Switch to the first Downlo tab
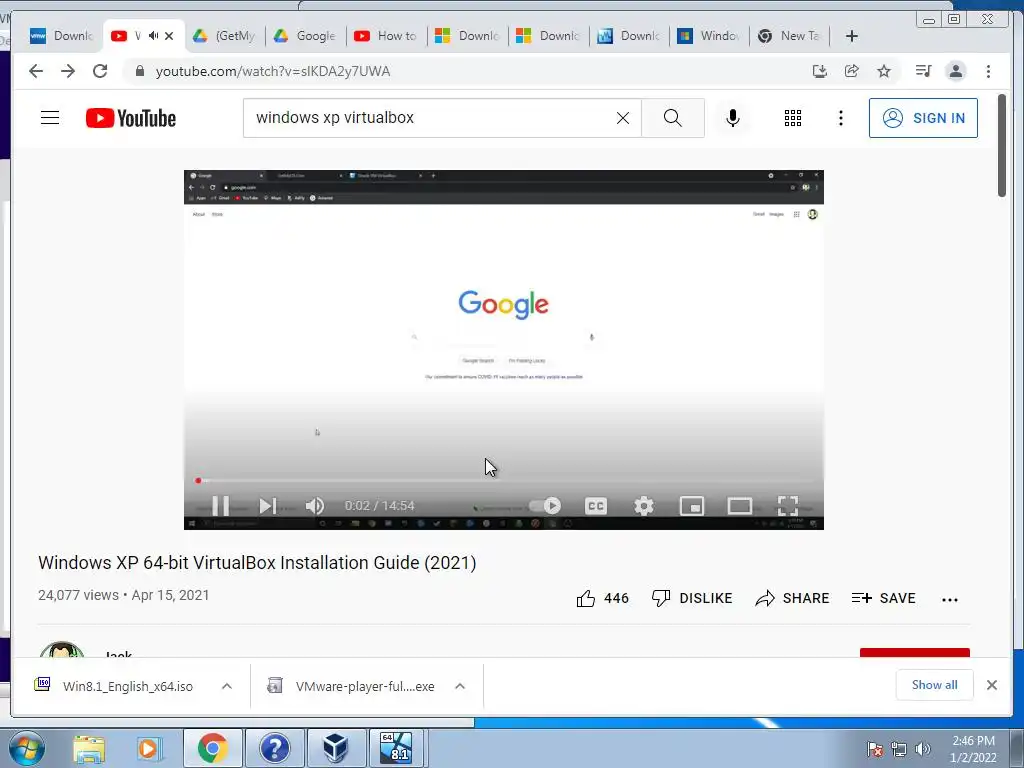The height and width of the screenshot is (768, 1024). pyautogui.click(x=62, y=36)
